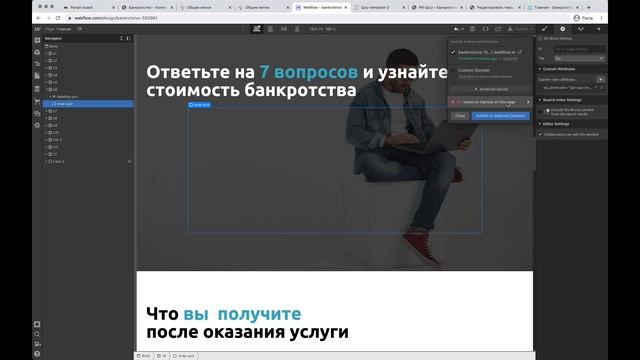Toggle the webflow.io staging domain checkbox
Image resolution: width=640 pixels, height=360 pixels.
(x=453, y=52)
